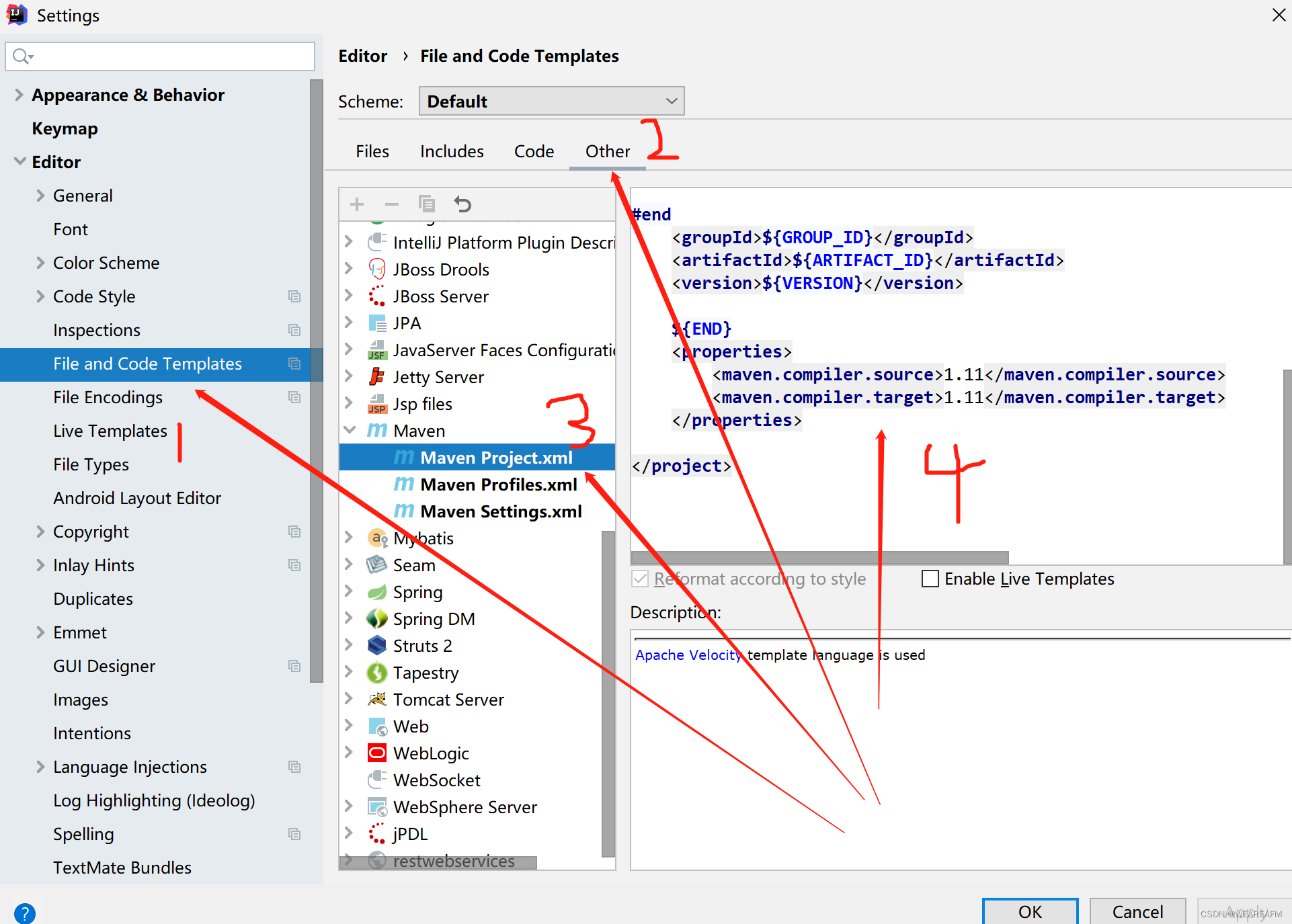
Task: Toggle Reformat according to style checkbox
Action: point(640,579)
